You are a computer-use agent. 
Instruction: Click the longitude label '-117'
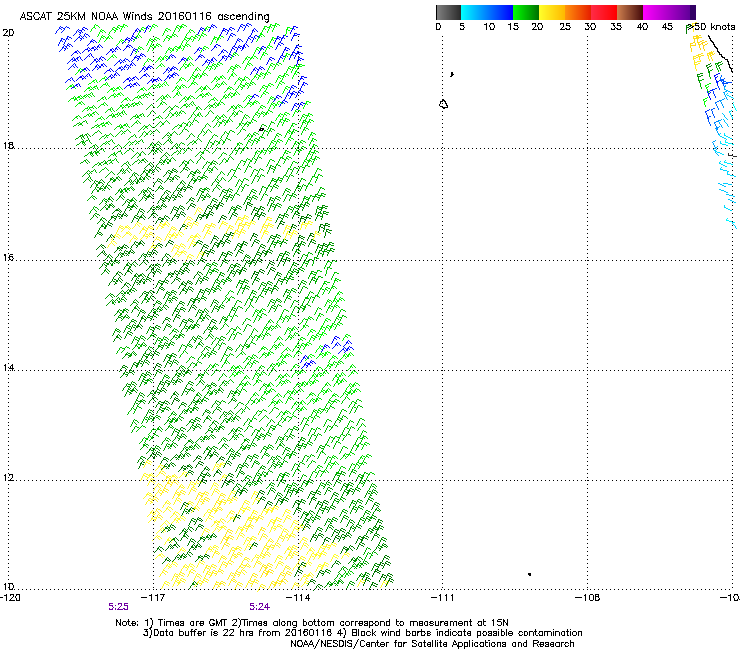154,597
